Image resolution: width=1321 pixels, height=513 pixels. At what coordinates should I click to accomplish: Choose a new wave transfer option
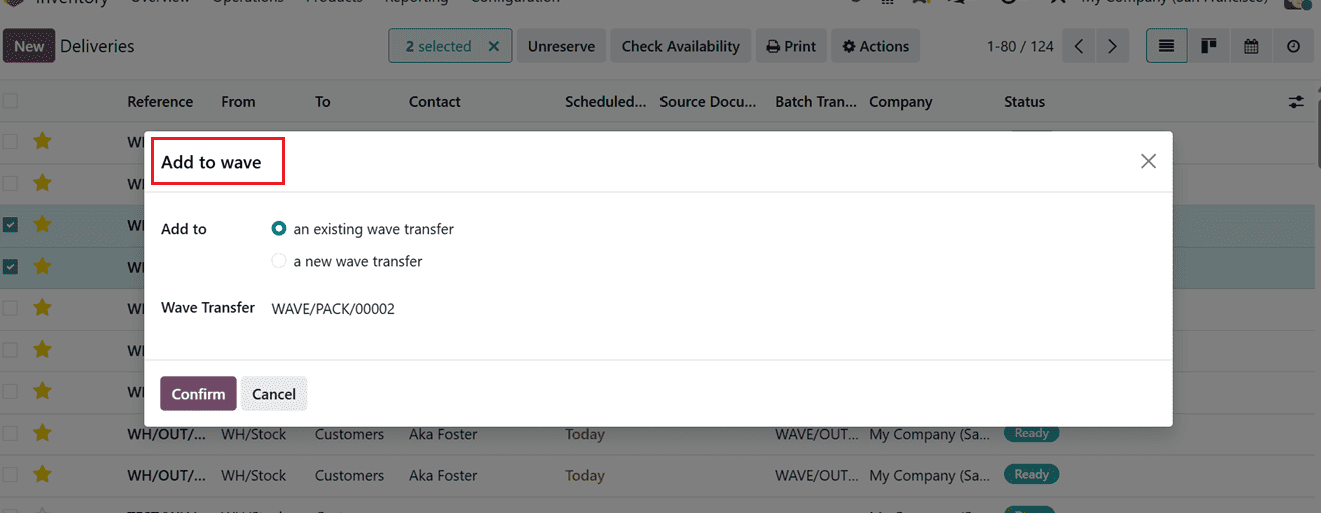tap(279, 261)
